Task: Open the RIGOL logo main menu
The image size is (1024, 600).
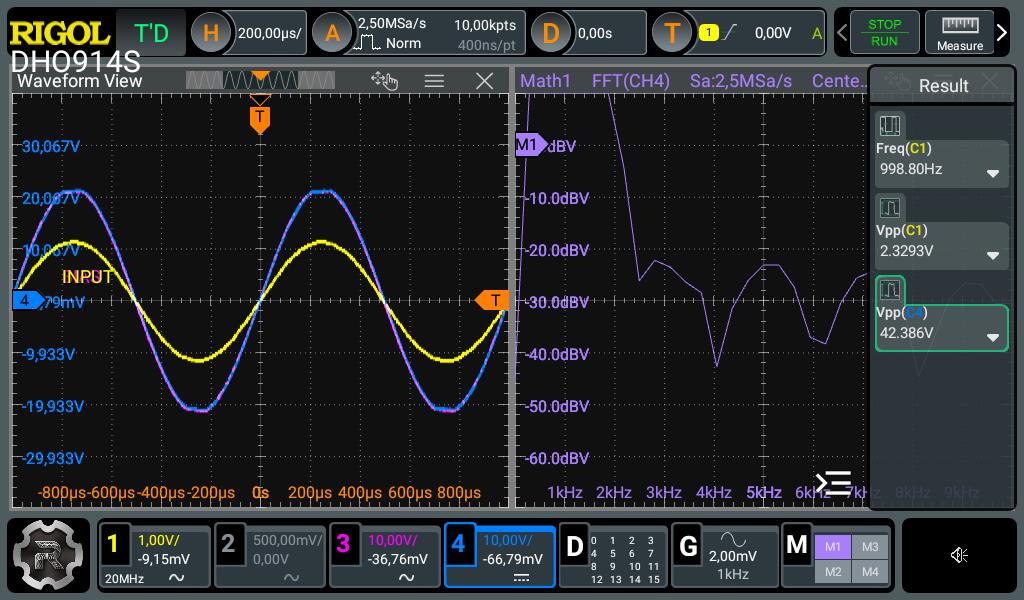Action: 59,32
